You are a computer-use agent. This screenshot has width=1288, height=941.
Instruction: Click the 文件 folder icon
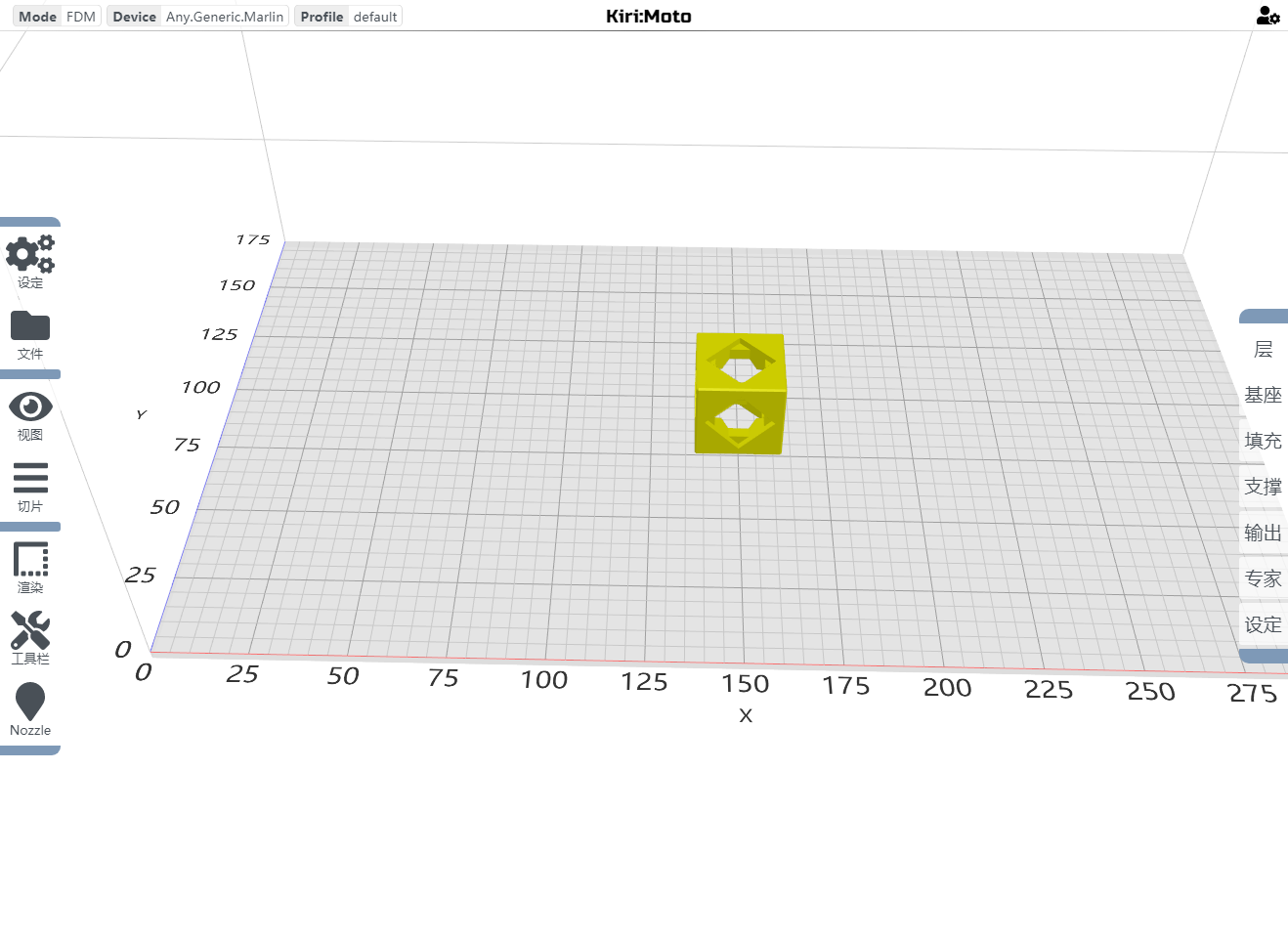coord(30,326)
